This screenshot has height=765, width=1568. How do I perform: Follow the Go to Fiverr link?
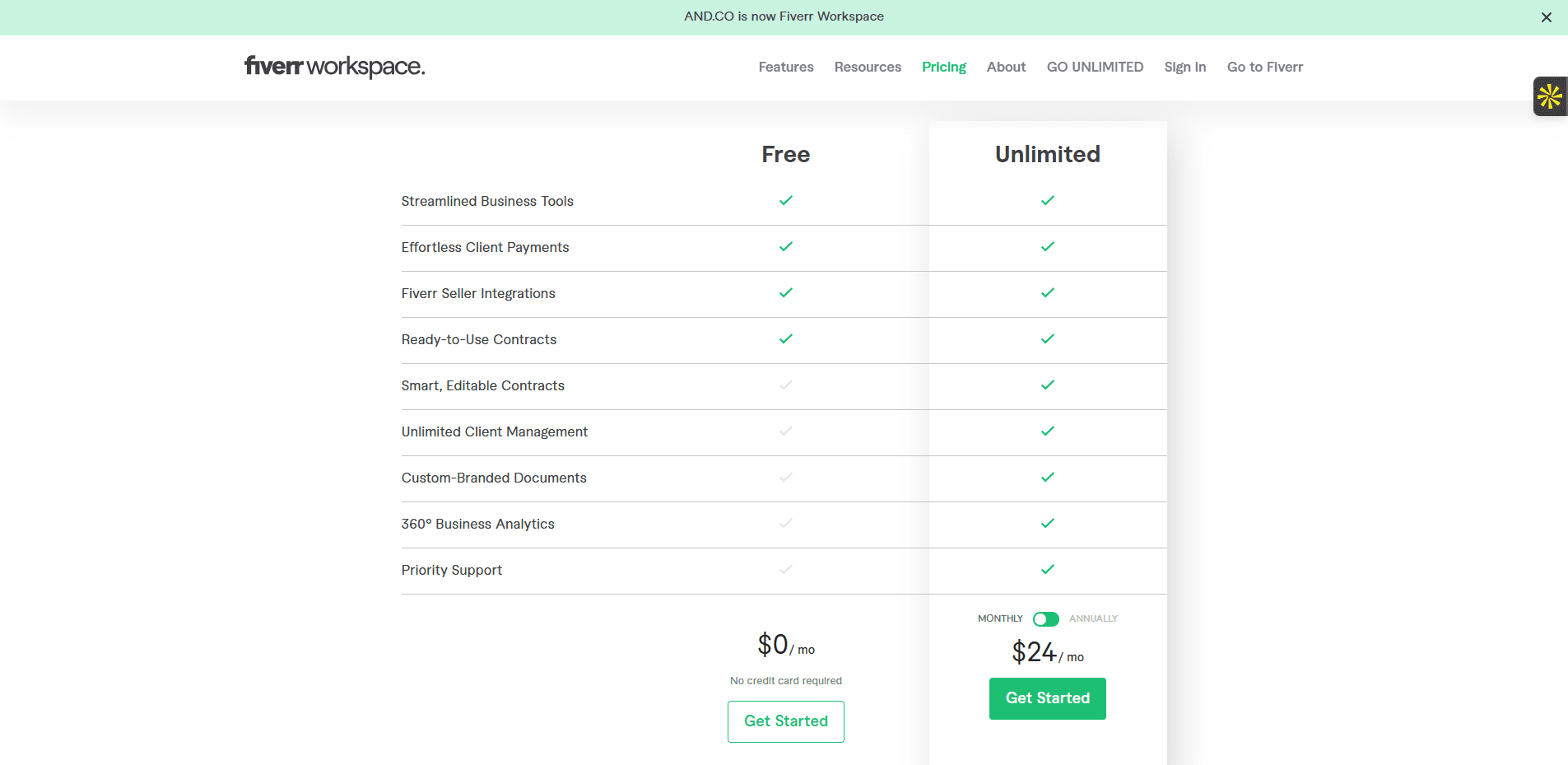(x=1265, y=67)
